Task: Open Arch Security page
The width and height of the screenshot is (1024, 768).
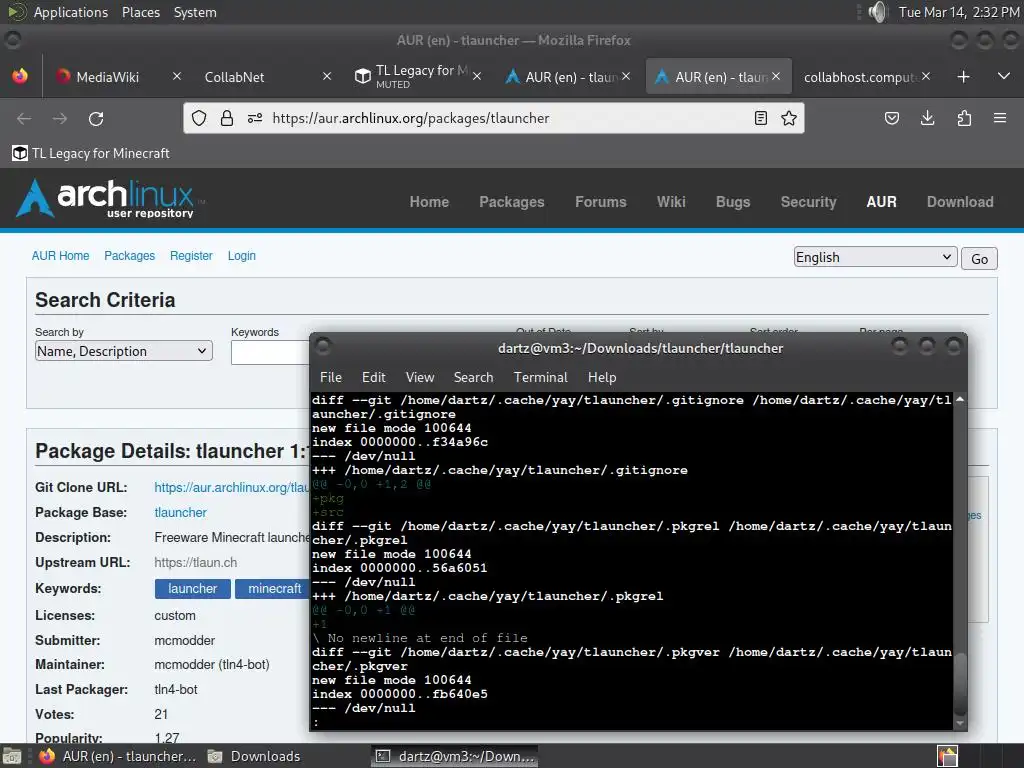Action: [808, 202]
